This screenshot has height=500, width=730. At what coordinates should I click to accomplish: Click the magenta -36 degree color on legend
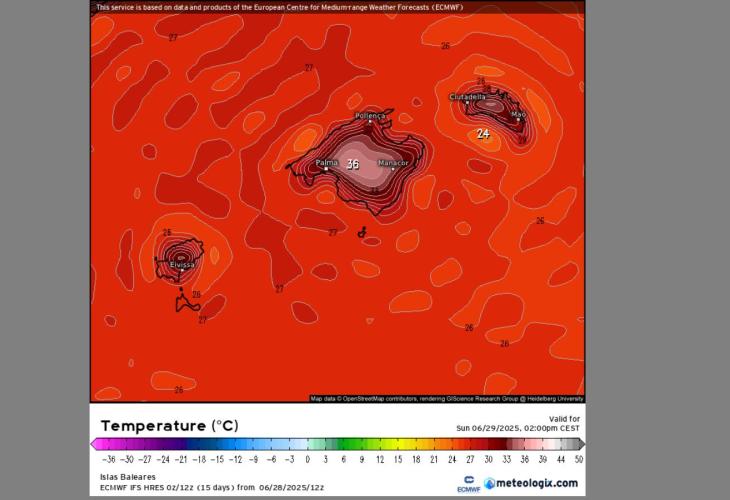(x=108, y=444)
